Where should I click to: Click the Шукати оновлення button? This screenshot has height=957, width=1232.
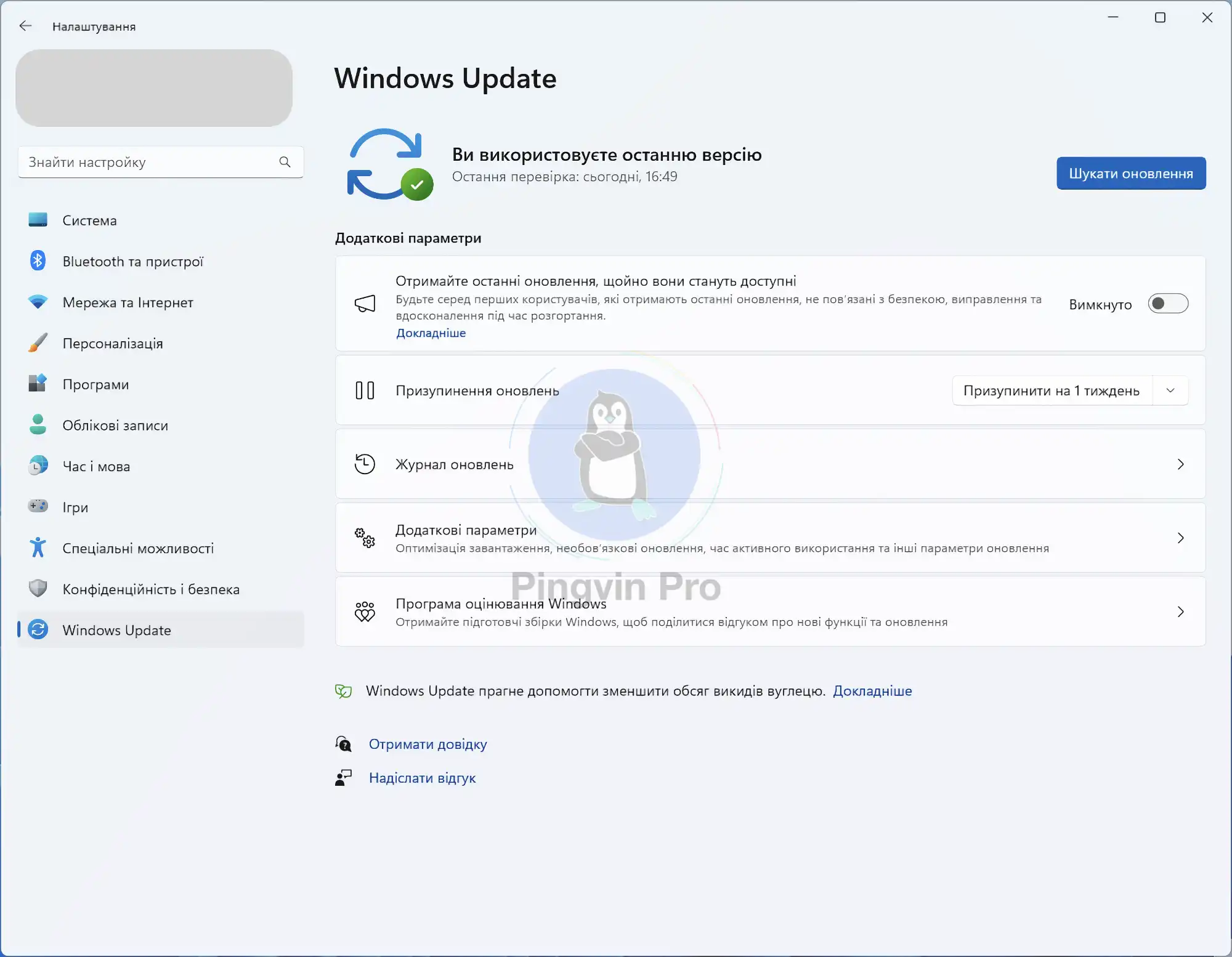[1131, 173]
